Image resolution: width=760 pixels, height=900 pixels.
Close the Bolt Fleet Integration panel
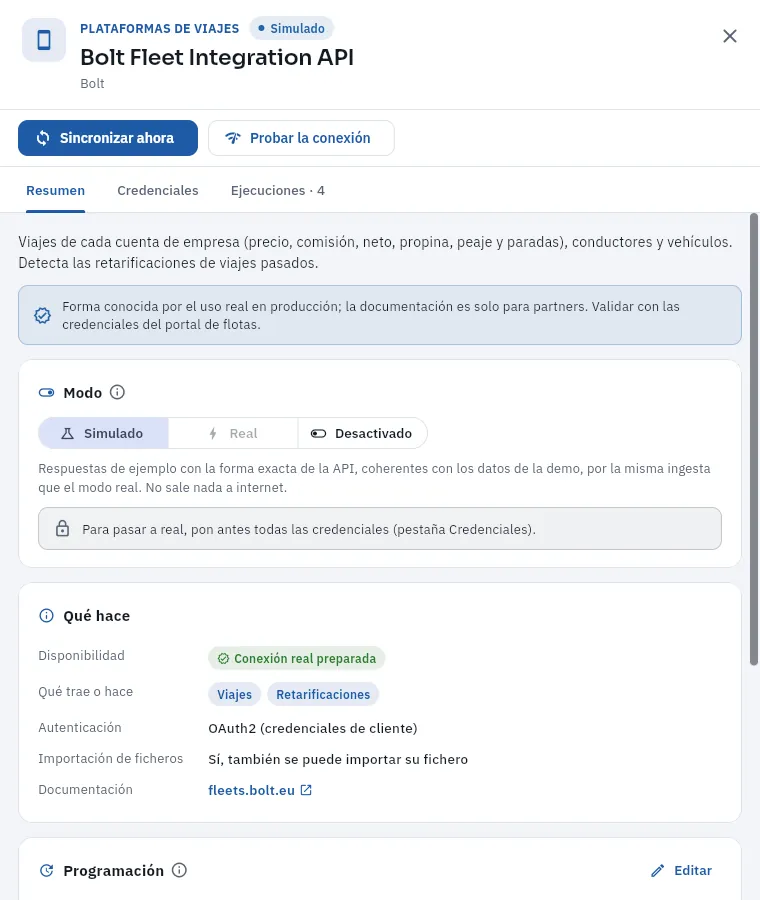point(730,36)
